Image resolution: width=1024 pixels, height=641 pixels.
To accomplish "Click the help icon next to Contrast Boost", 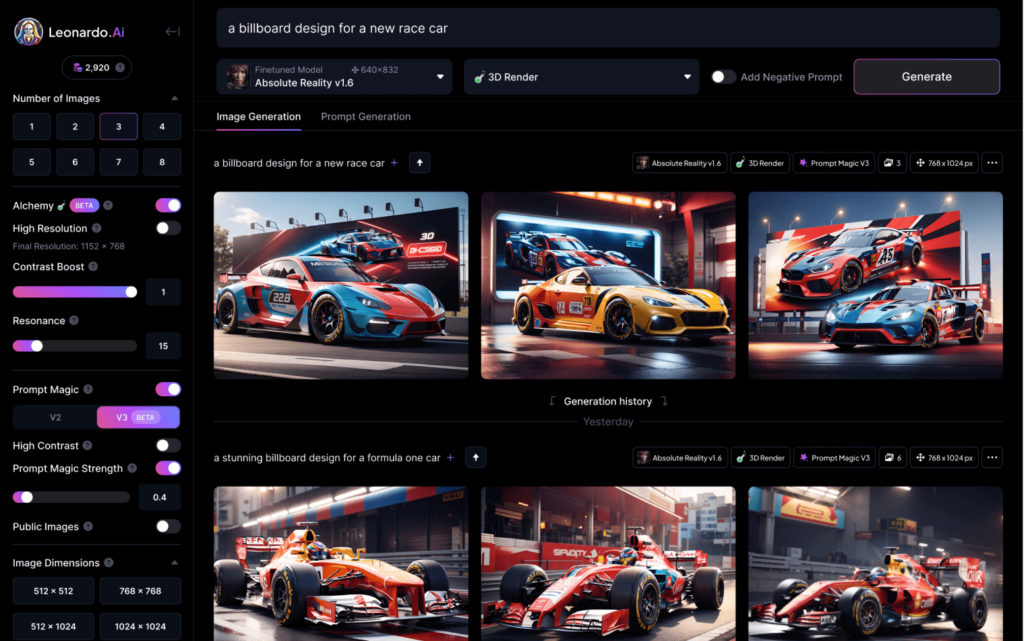I will (x=93, y=267).
